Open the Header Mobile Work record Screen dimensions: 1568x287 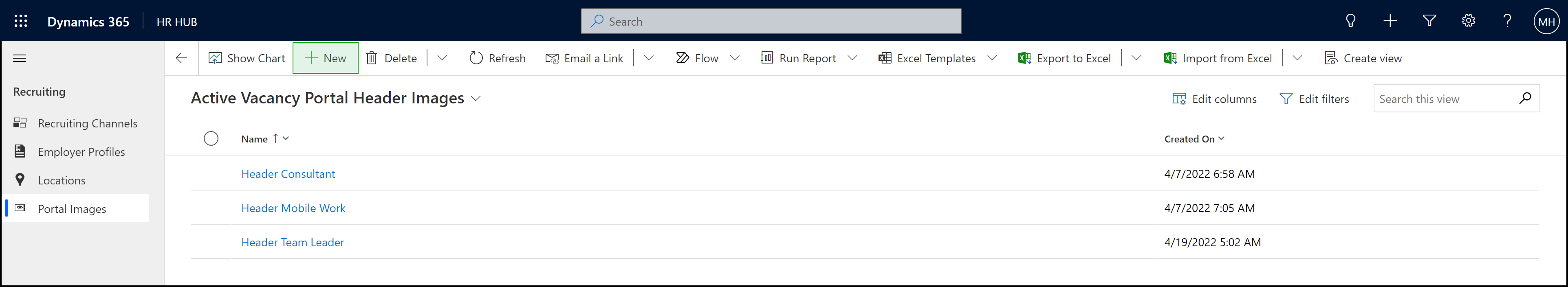point(293,208)
